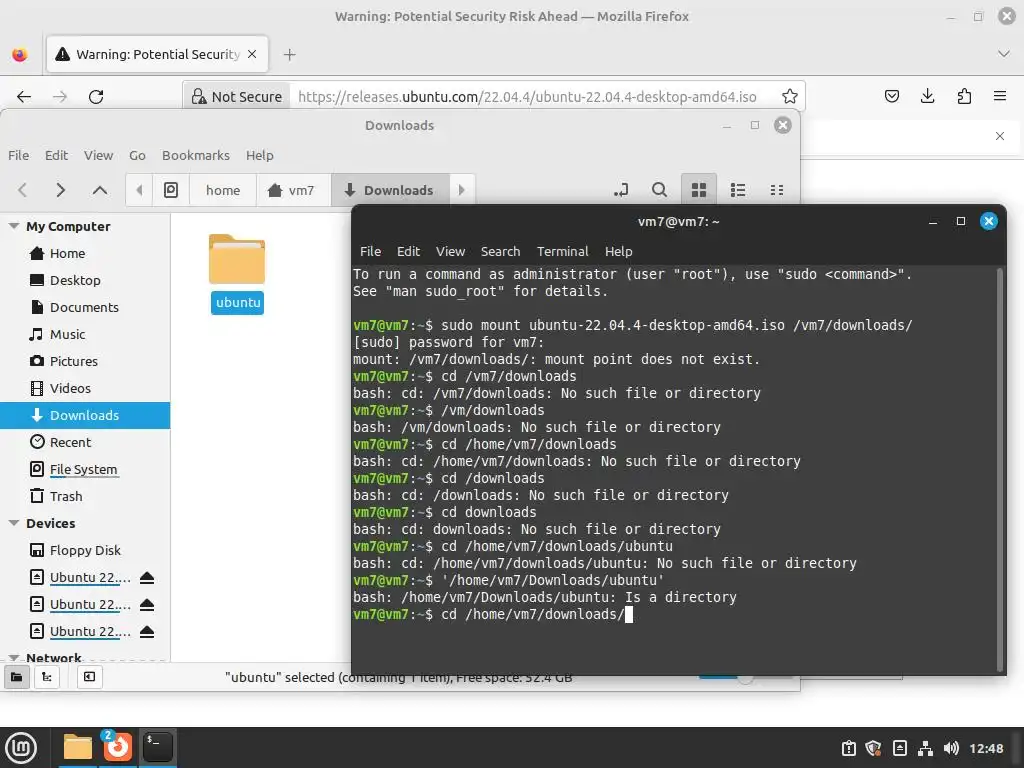
Task: Reload the Firefox page
Action: pyautogui.click(x=96, y=97)
